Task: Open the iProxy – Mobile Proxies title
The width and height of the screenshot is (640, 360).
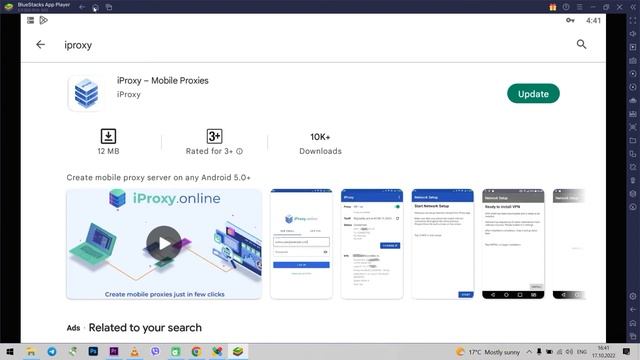Action: click(x=162, y=80)
